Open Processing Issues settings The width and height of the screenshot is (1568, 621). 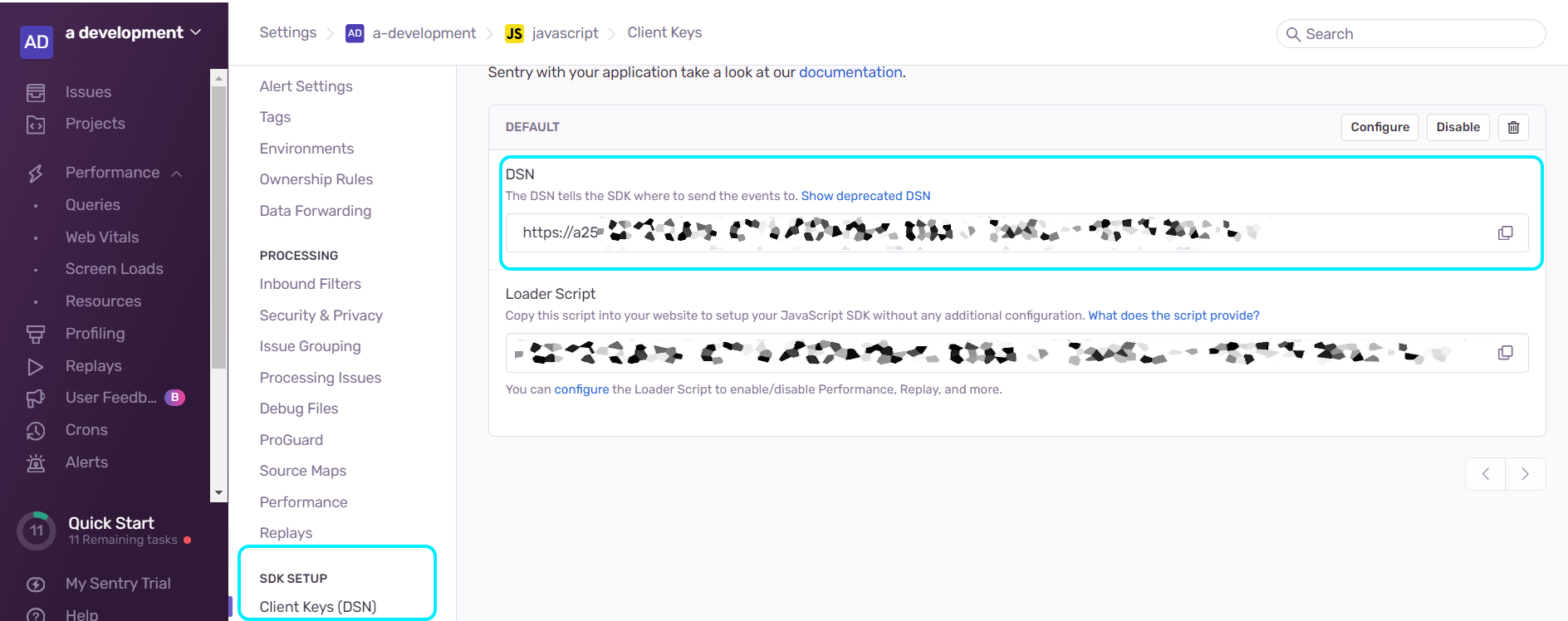click(320, 378)
